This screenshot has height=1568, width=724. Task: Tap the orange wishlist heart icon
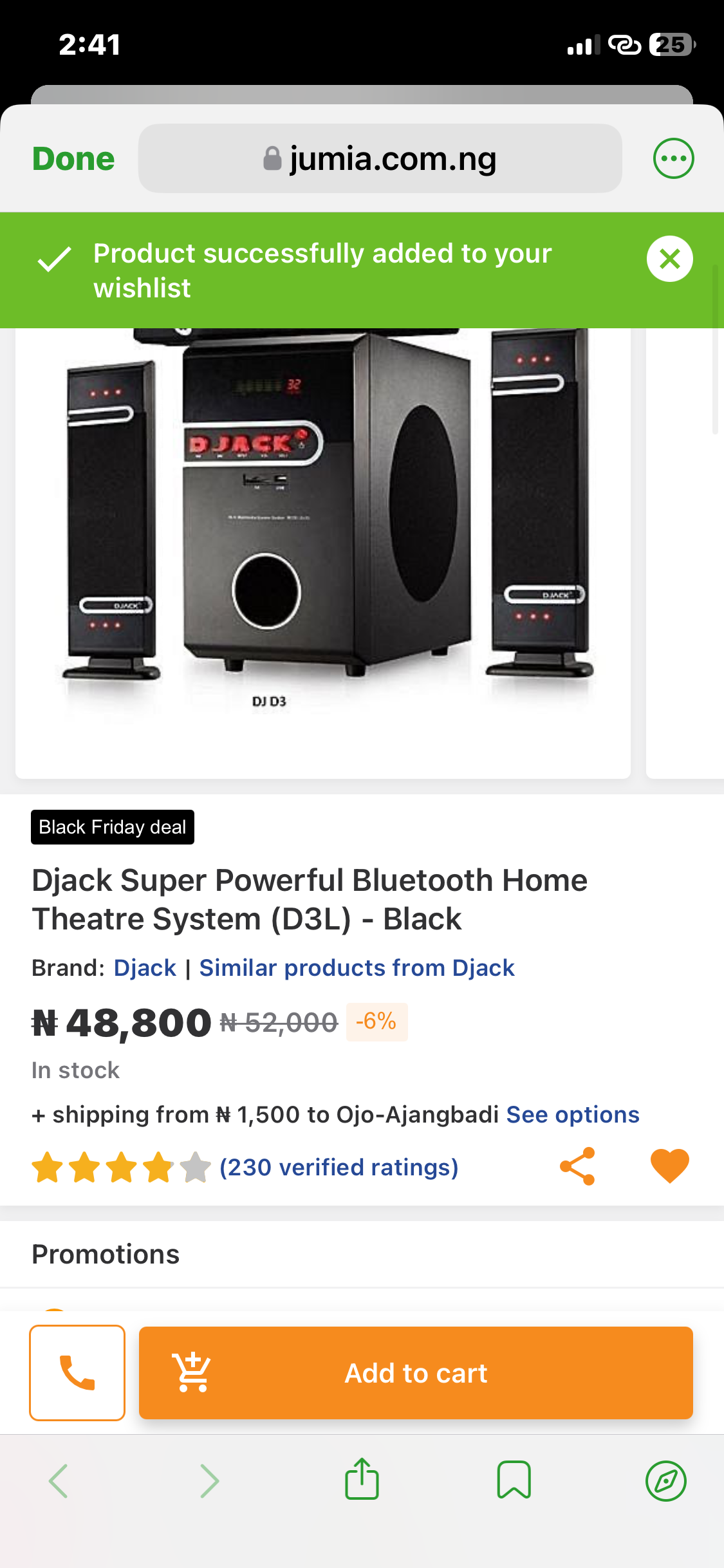pos(669,1166)
